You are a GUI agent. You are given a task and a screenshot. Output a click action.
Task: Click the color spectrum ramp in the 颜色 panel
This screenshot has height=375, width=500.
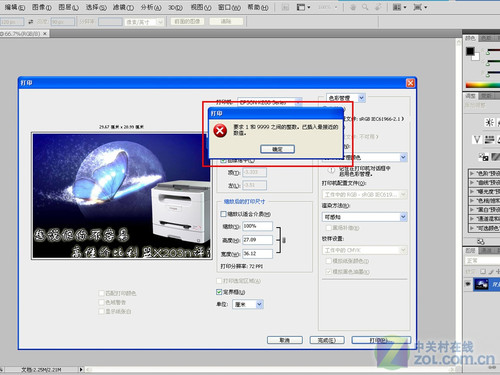pos(483,85)
